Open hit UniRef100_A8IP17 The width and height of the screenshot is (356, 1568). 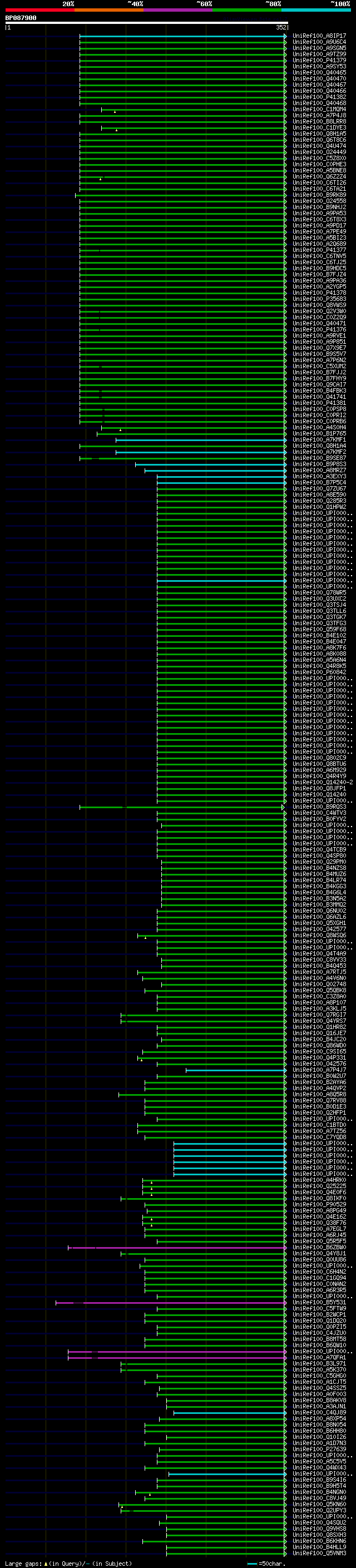coord(319,36)
